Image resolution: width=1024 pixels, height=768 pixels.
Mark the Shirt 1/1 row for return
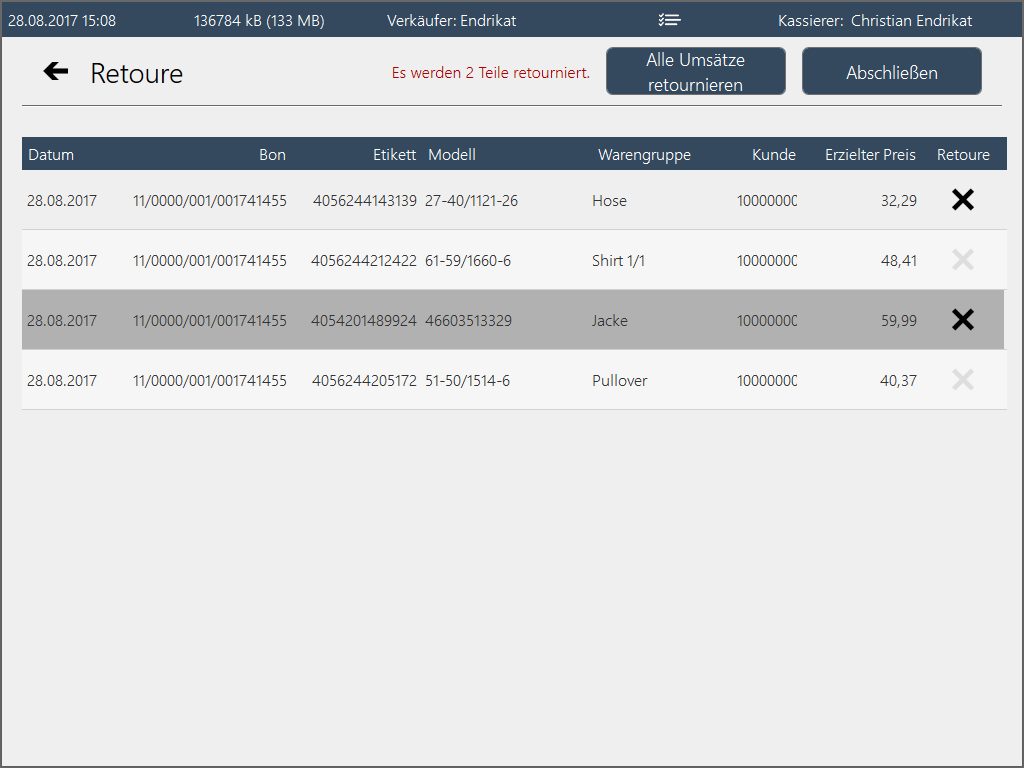tap(962, 260)
